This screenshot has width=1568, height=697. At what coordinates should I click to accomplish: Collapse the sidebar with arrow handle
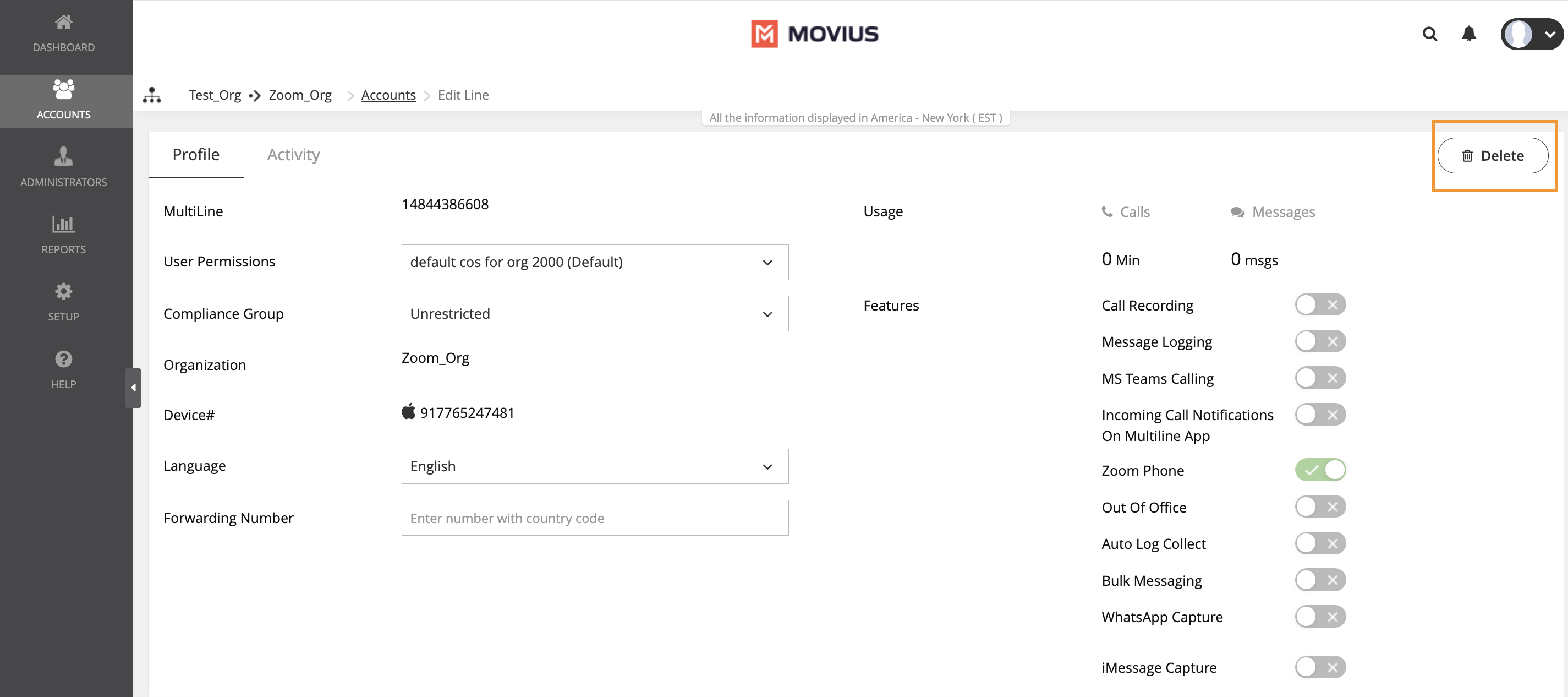133,388
